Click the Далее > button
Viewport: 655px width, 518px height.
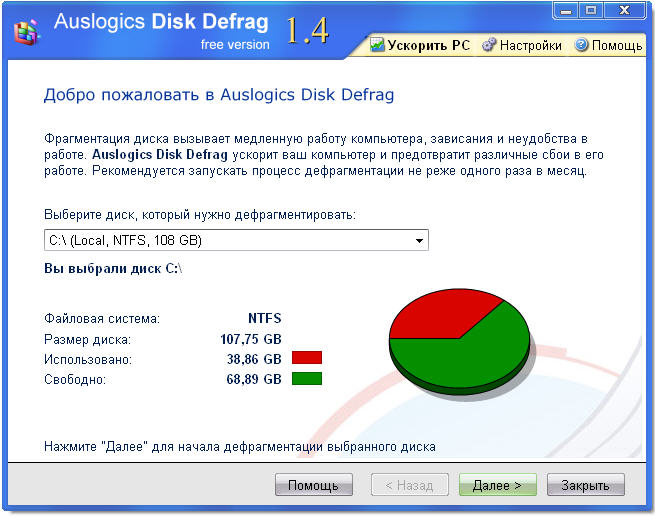pyautogui.click(x=497, y=486)
